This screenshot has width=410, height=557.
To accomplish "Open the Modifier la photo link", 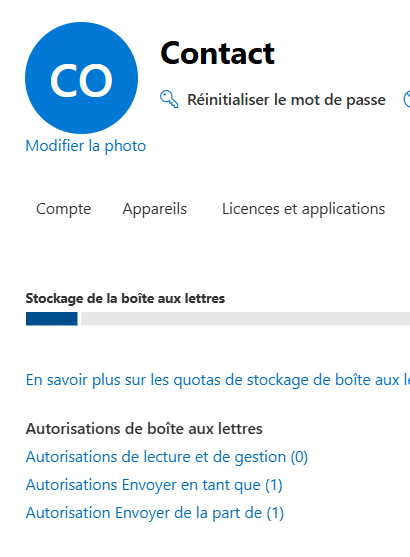I will [x=86, y=146].
